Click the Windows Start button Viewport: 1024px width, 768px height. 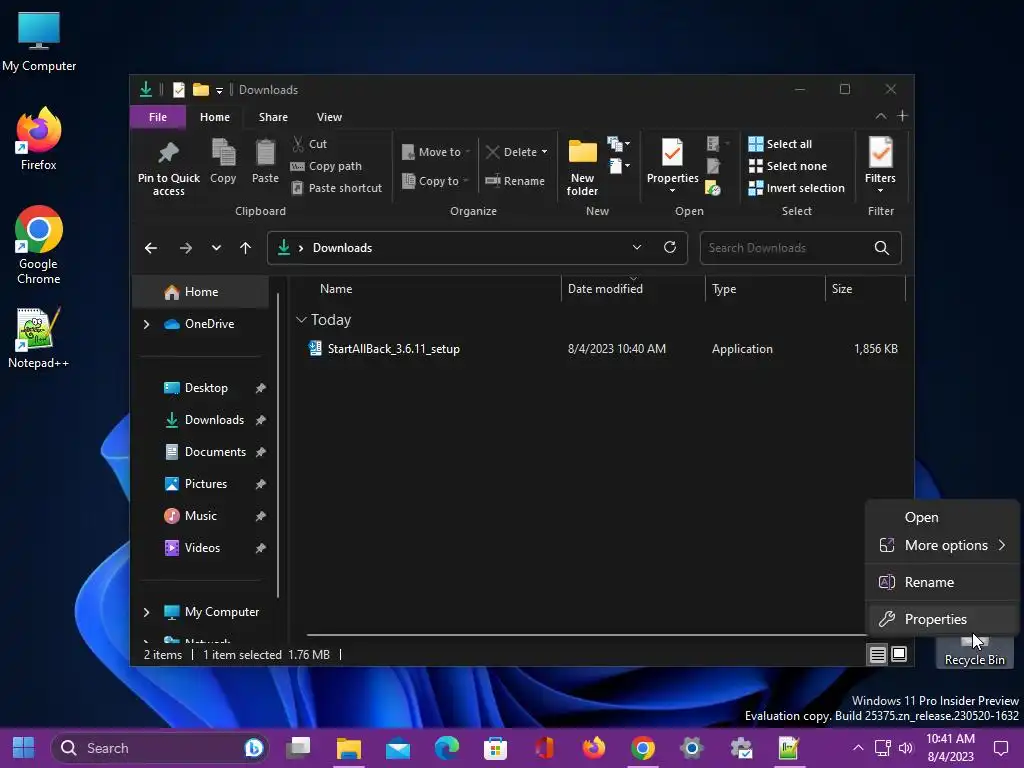click(x=24, y=748)
